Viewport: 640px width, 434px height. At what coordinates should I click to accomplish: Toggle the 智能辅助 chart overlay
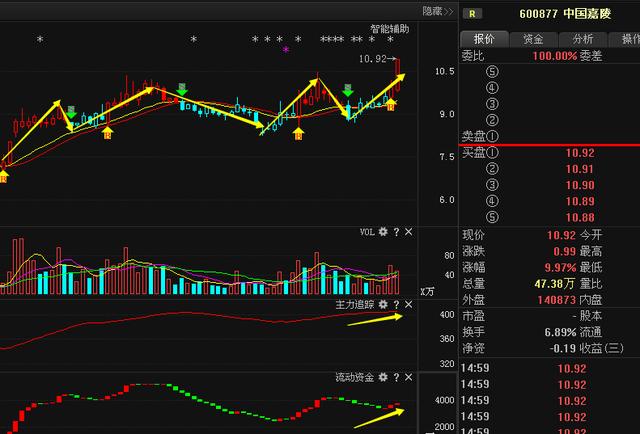389,30
